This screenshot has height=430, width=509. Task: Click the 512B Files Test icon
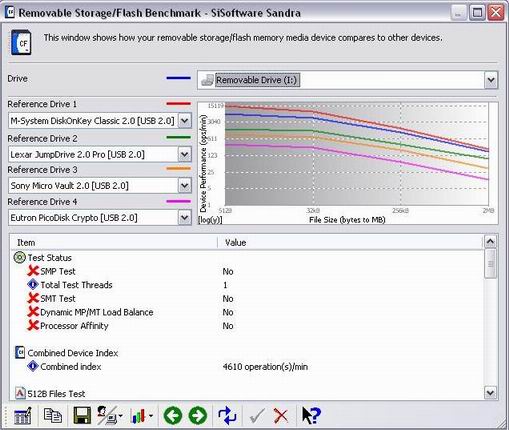pyautogui.click(x=20, y=393)
